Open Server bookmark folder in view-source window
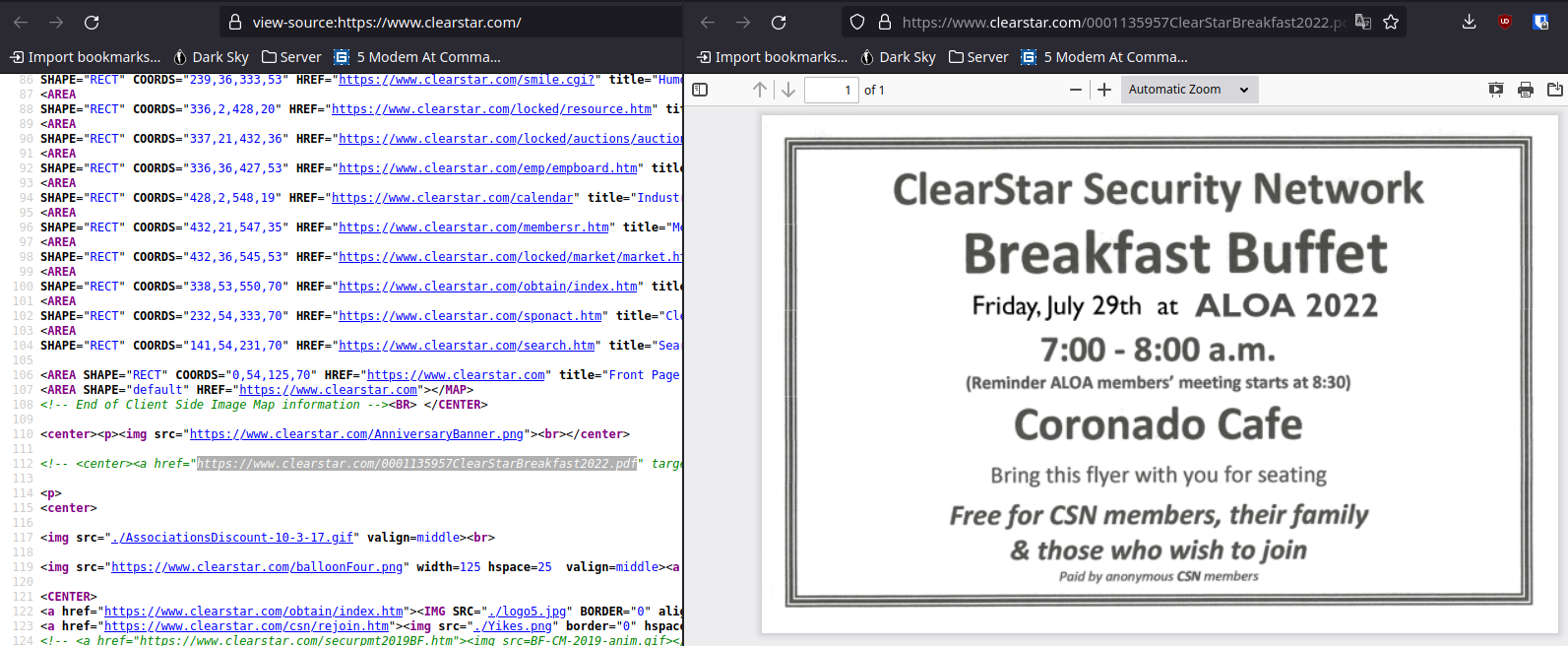Image resolution: width=1568 pixels, height=646 pixels. click(291, 57)
